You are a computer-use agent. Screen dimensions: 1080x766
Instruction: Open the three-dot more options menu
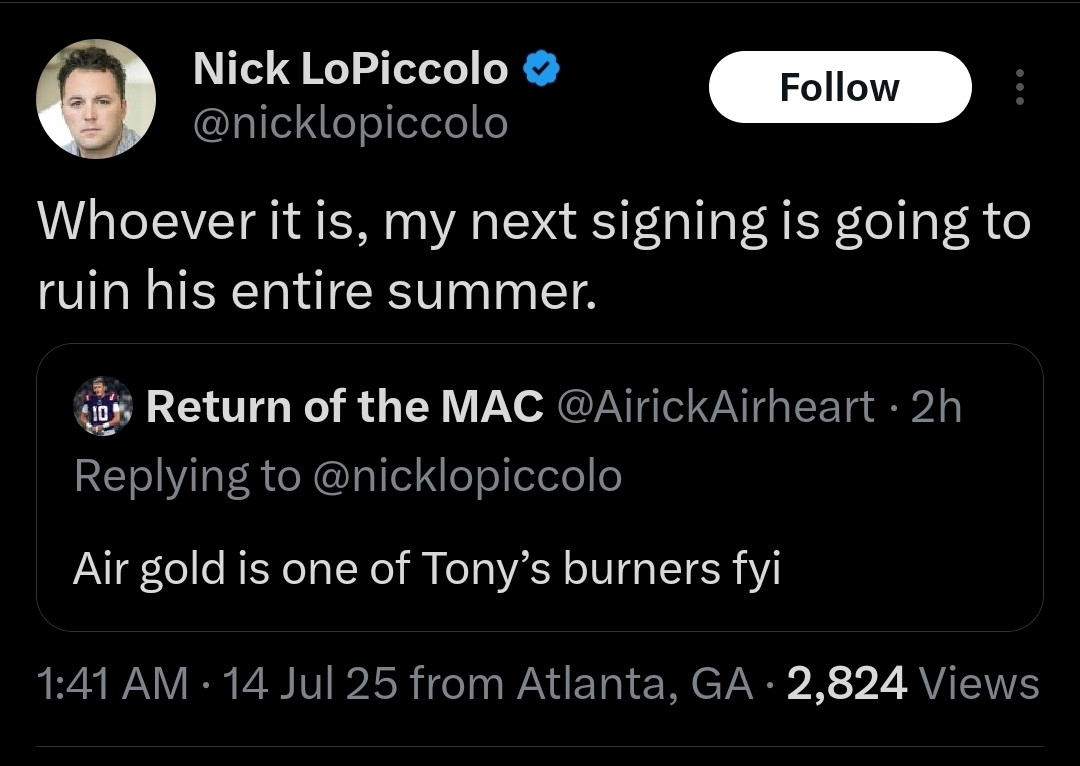(x=1019, y=87)
